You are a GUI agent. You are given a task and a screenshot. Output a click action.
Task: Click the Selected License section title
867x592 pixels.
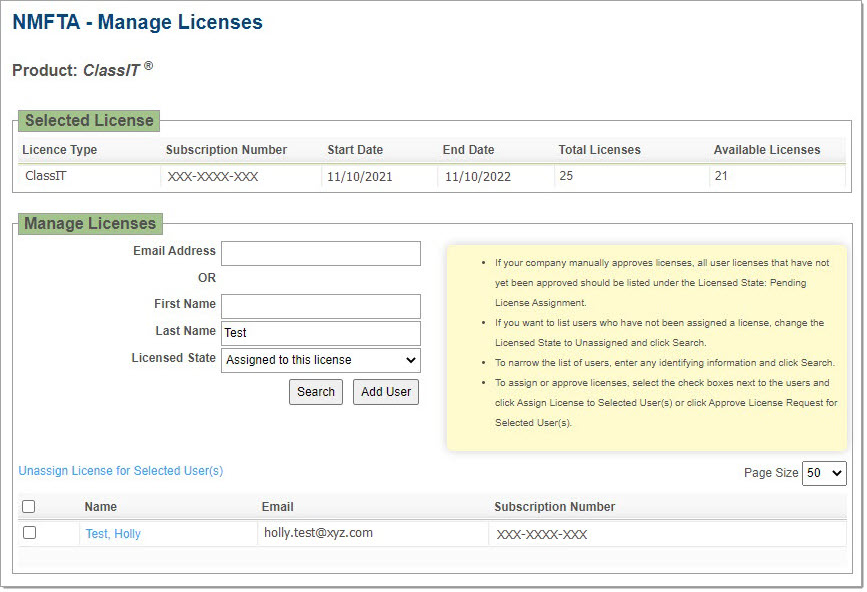click(x=89, y=121)
